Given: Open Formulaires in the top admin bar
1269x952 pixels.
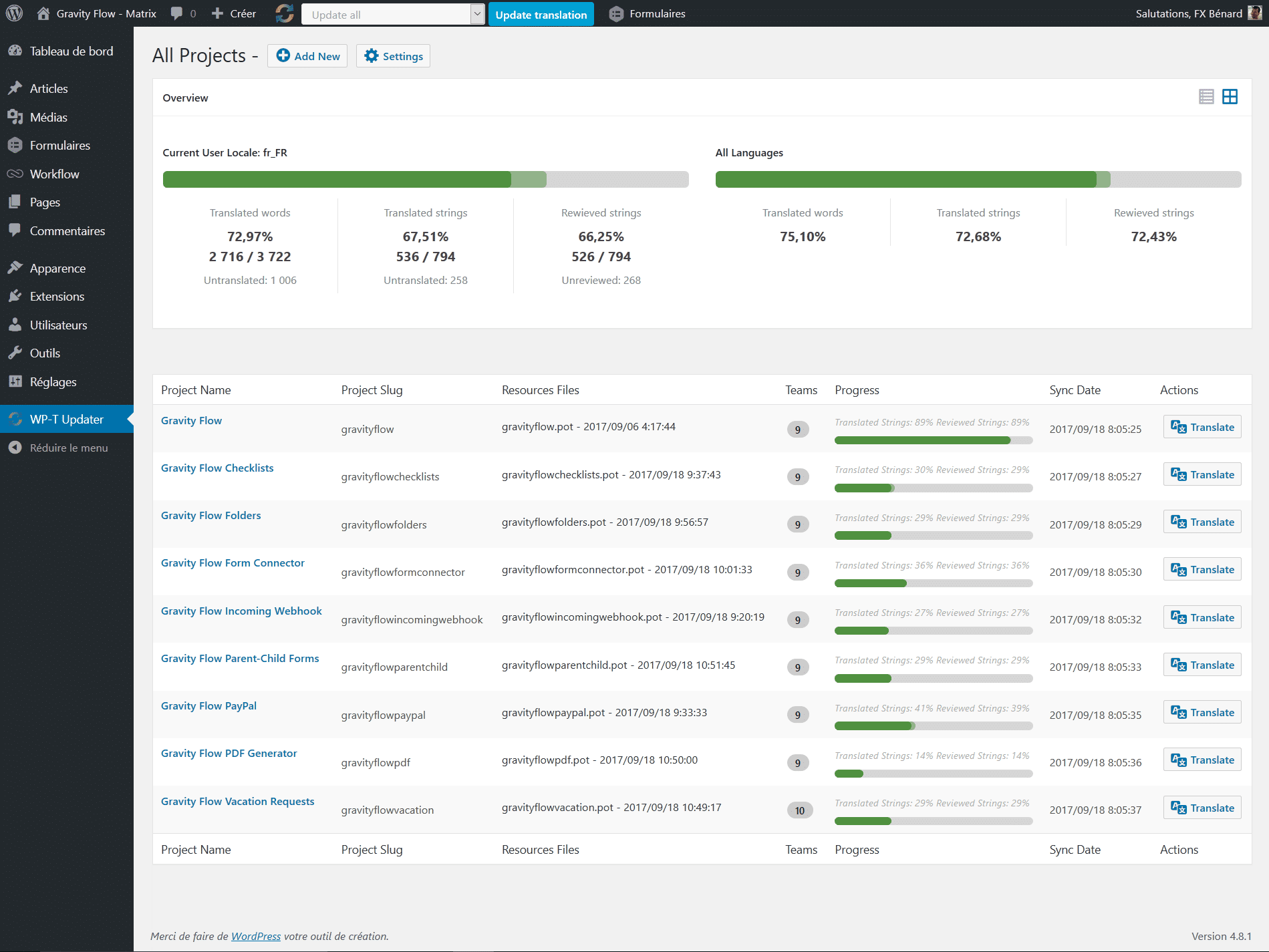Looking at the screenshot, I should click(648, 13).
